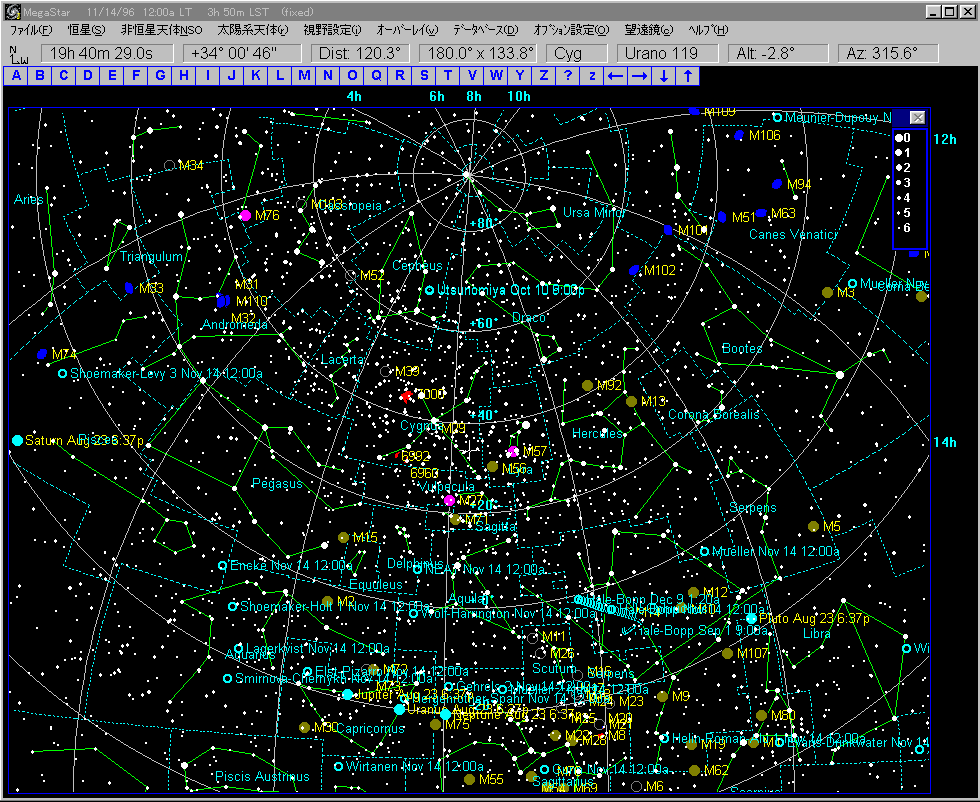Image resolution: width=980 pixels, height=802 pixels.
Task: Click the MegaStar galaxy title bar icon
Action: click(12, 11)
